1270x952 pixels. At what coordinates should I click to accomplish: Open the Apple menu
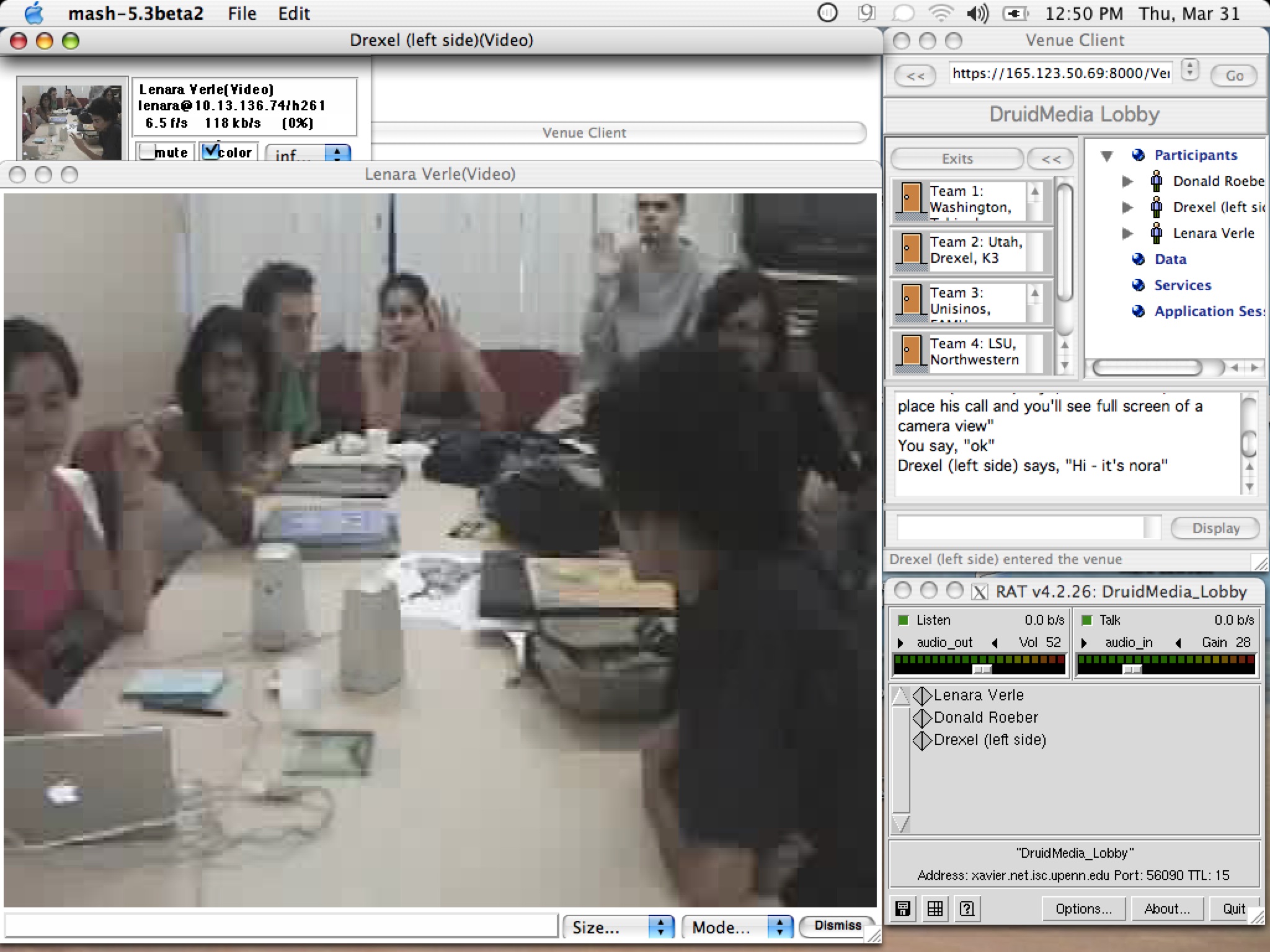pyautogui.click(x=34, y=13)
